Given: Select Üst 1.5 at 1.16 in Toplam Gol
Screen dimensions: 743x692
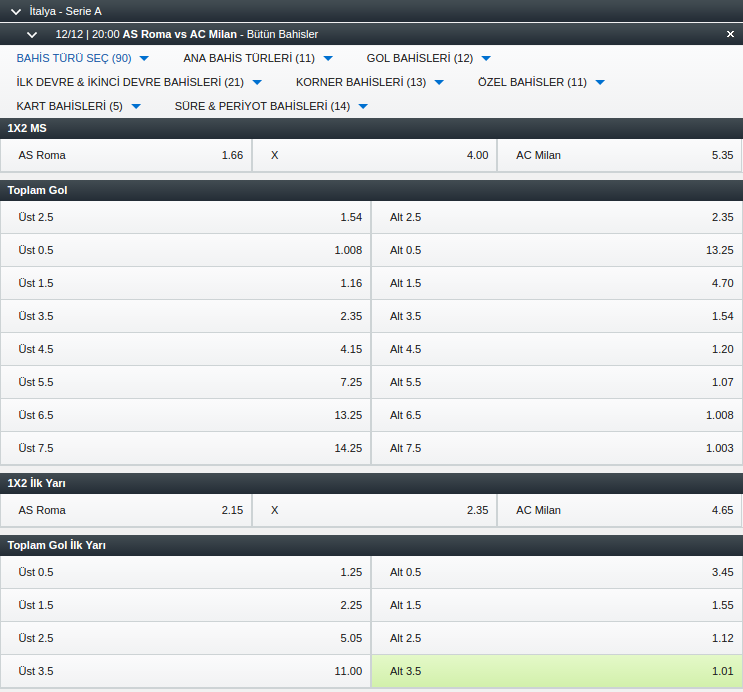Looking at the screenshot, I should pyautogui.click(x=185, y=283).
